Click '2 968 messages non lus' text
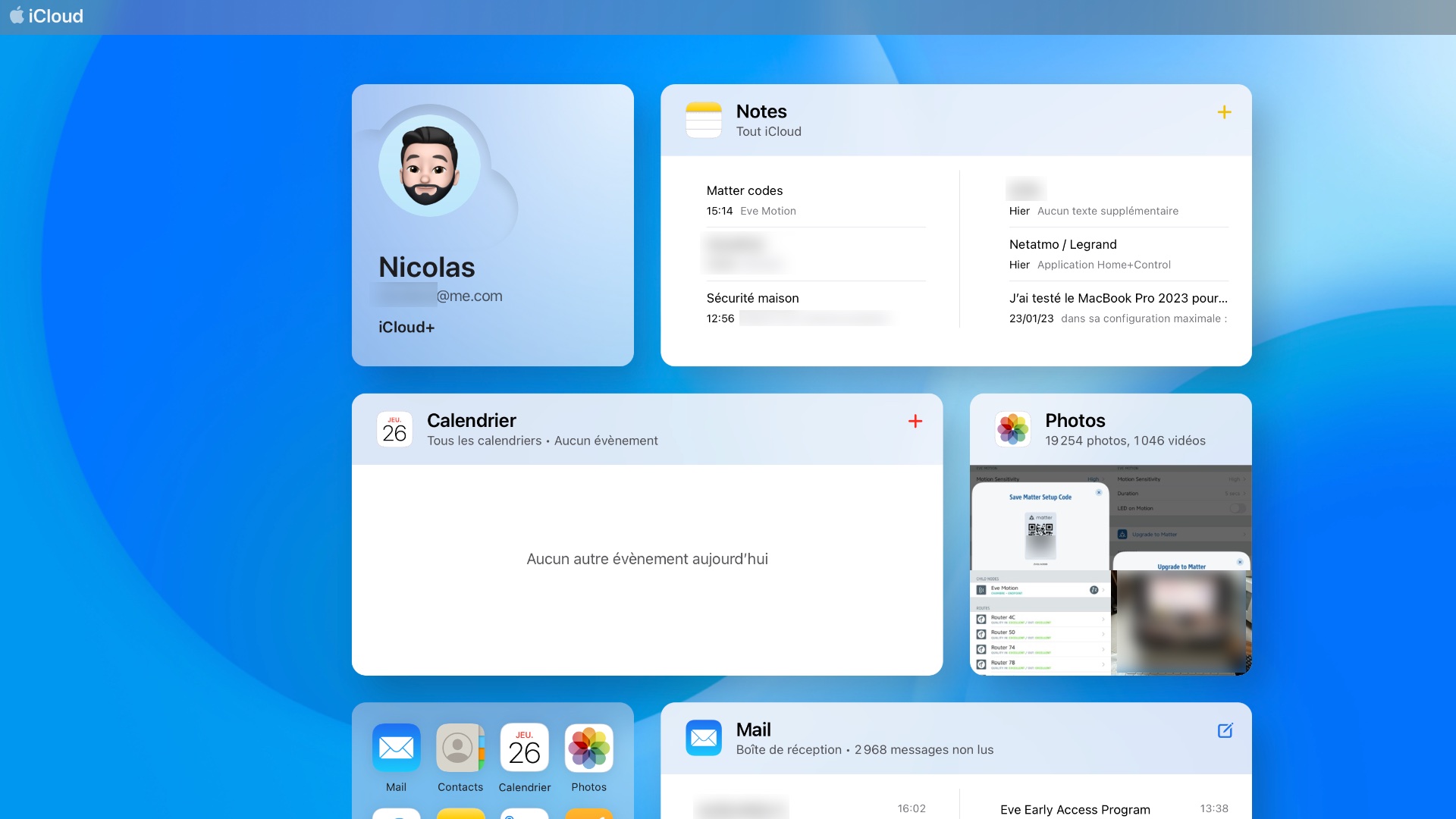1456x819 pixels. pyautogui.click(x=924, y=749)
